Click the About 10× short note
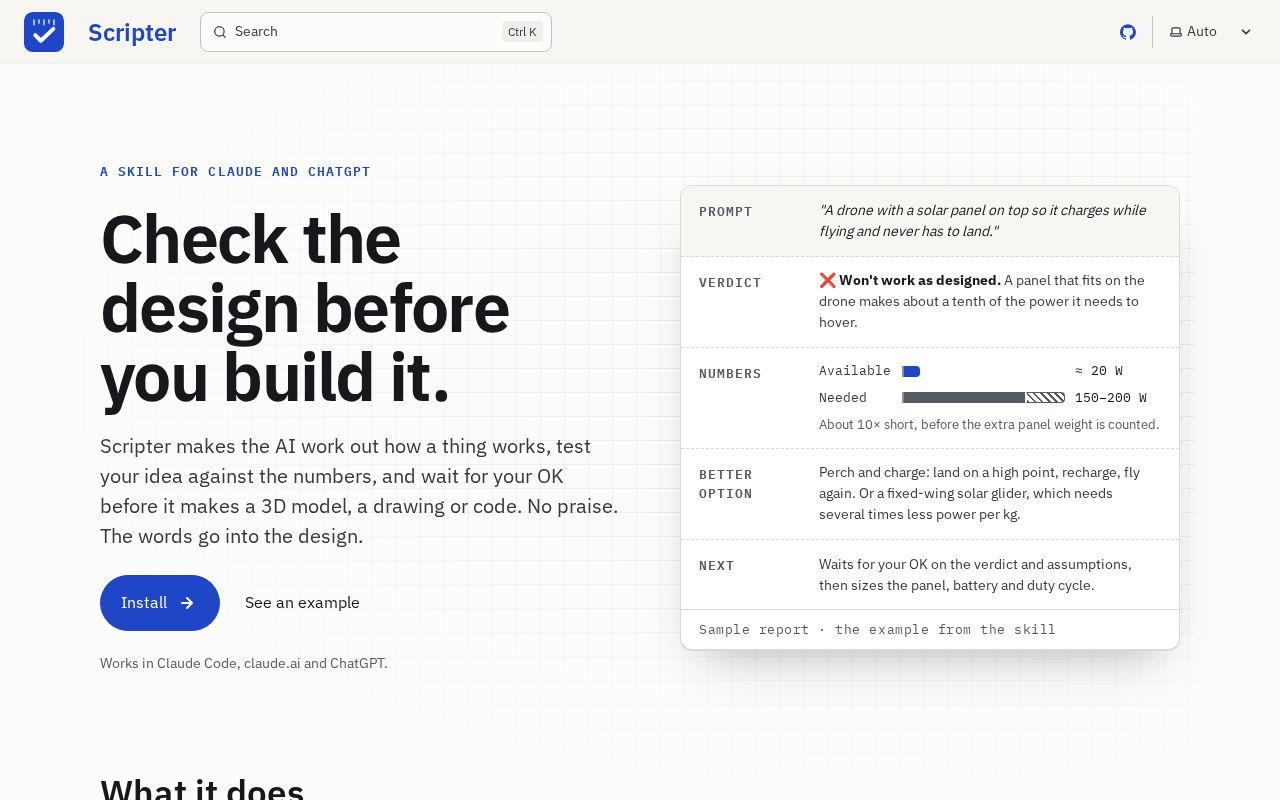This screenshot has width=1280, height=800. pos(989,425)
